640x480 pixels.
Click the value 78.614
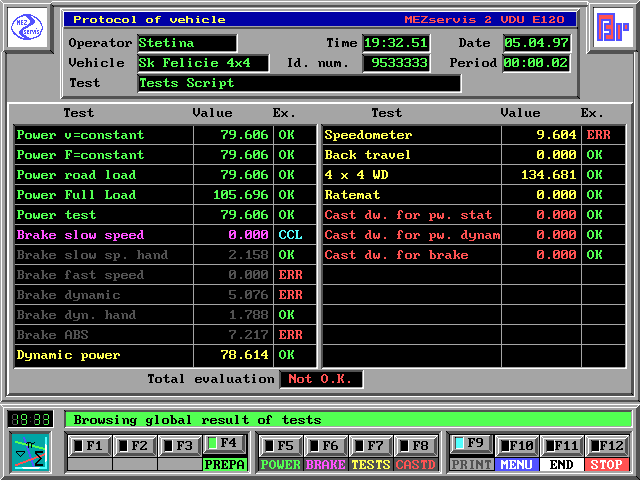pos(244,355)
